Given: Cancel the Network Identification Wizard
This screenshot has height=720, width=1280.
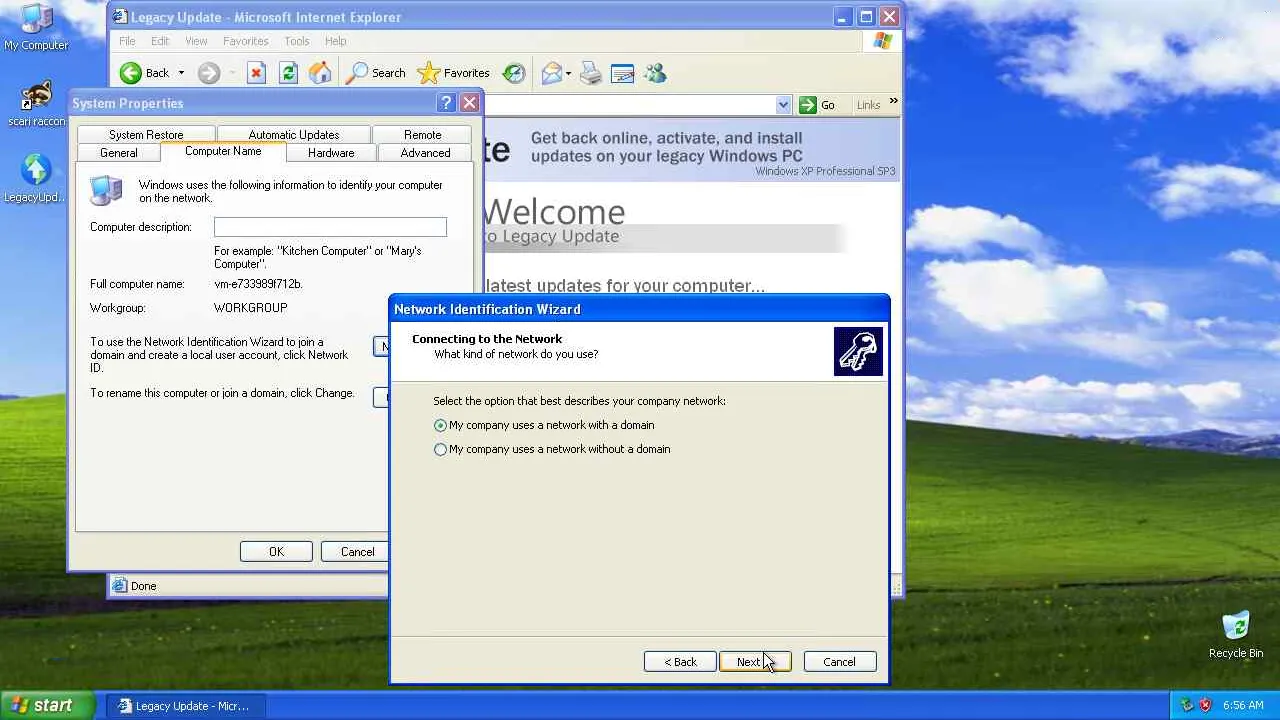Looking at the screenshot, I should [839, 662].
